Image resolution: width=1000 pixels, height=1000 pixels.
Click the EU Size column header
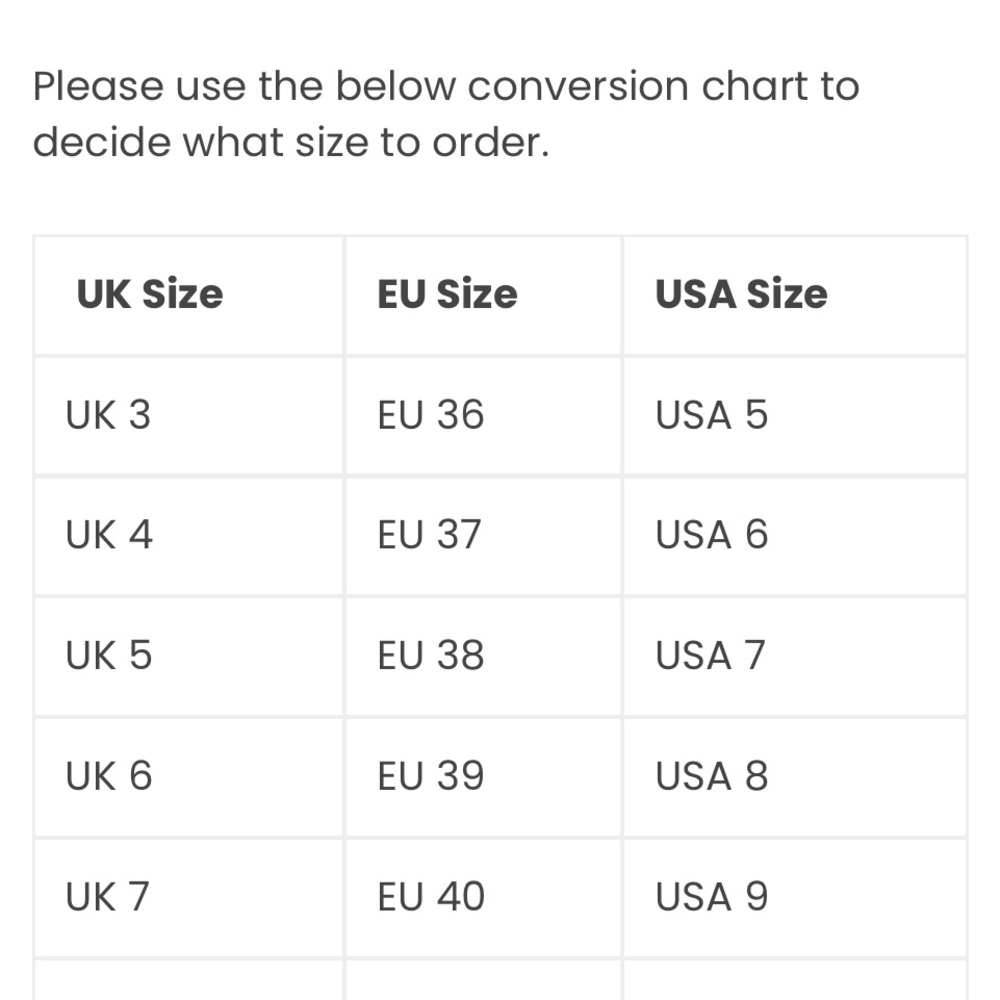pyautogui.click(x=483, y=295)
